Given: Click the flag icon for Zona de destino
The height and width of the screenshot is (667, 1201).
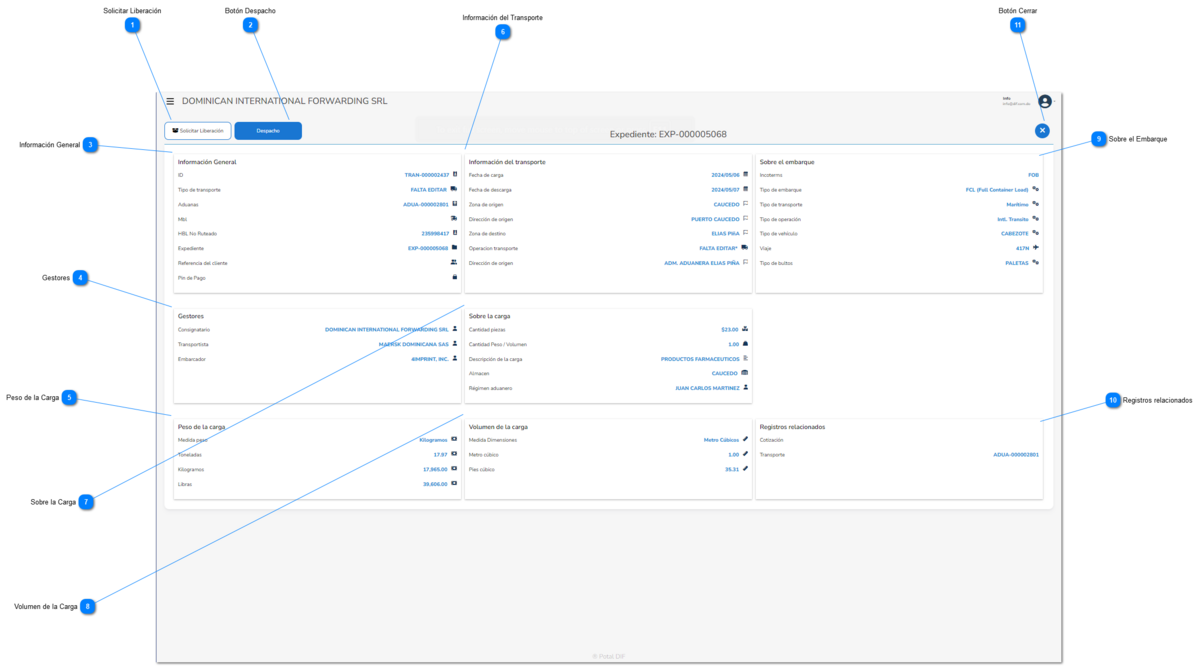Looking at the screenshot, I should pyautogui.click(x=745, y=233).
